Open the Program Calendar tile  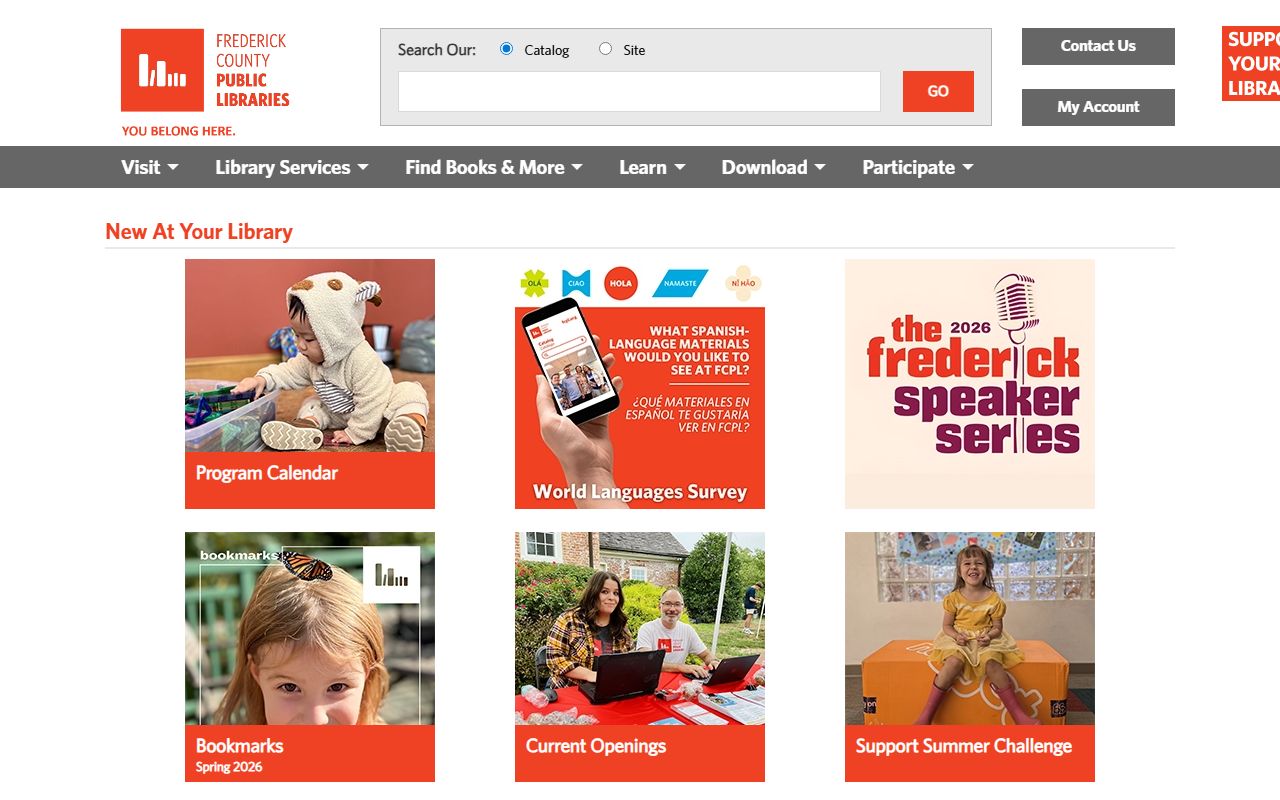tap(310, 384)
